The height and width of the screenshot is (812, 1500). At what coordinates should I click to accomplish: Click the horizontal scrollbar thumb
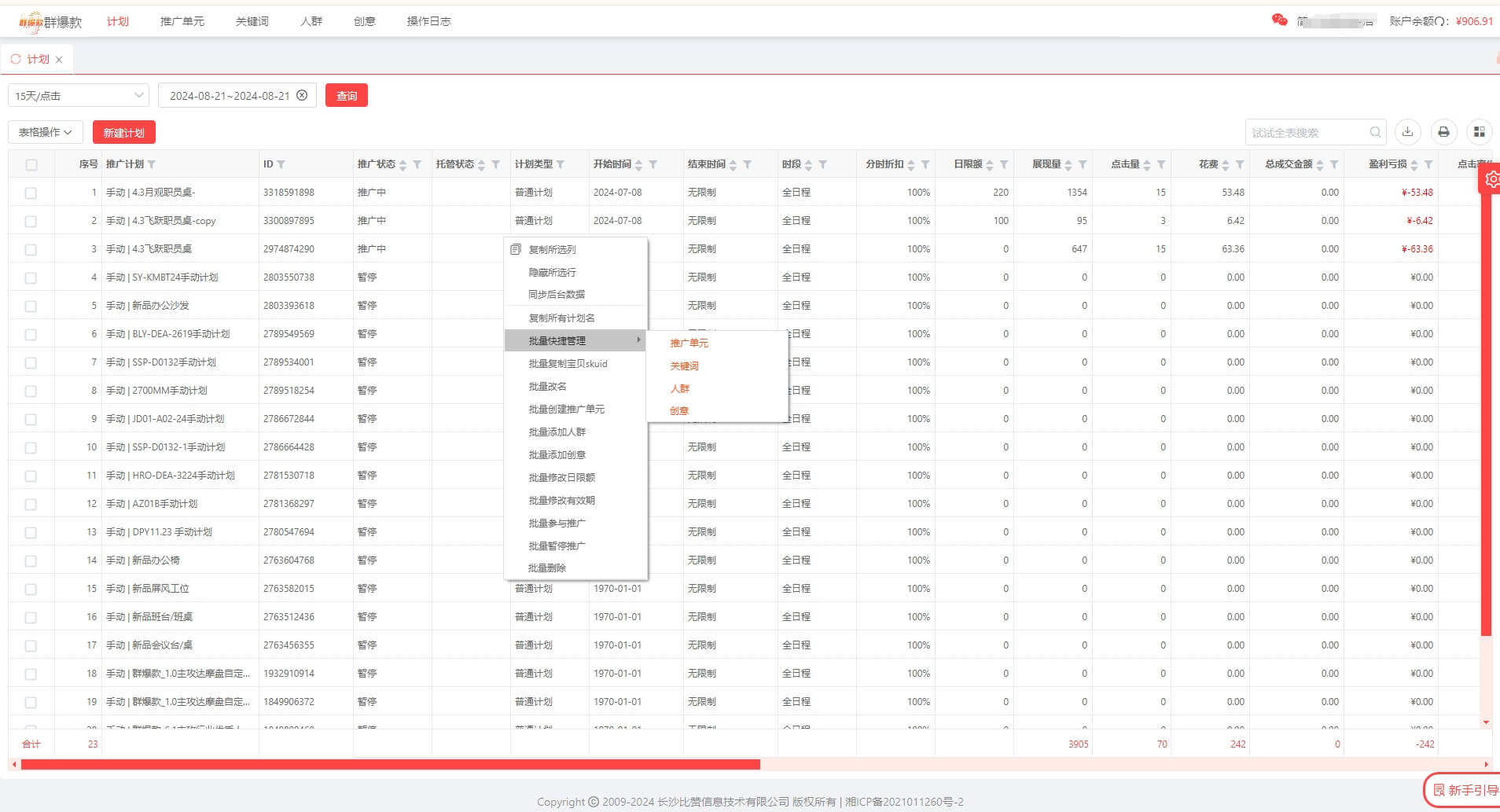coord(391,764)
